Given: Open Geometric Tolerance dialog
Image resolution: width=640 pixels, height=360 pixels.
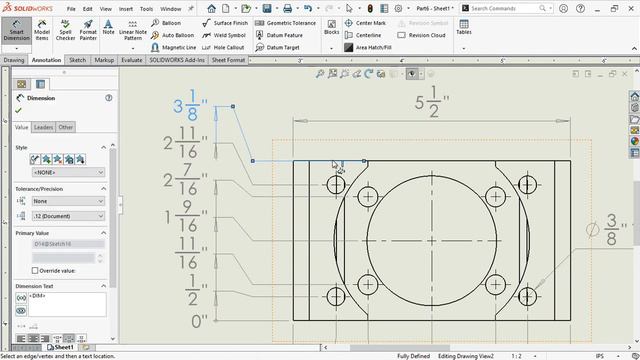Looking at the screenshot, I should click(x=285, y=23).
